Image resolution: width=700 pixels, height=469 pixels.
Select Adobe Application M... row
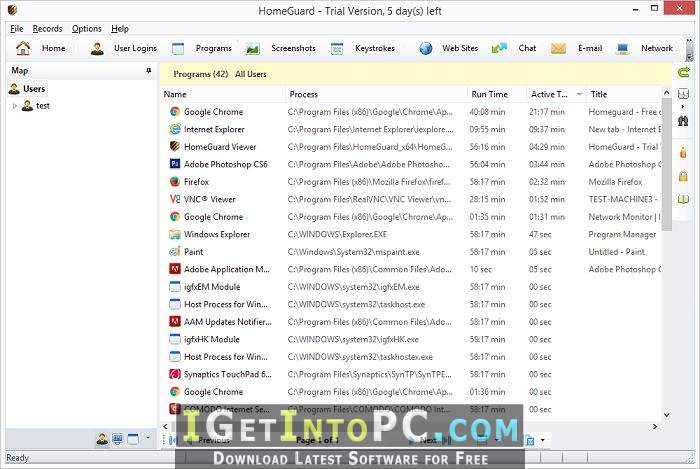(x=411, y=269)
